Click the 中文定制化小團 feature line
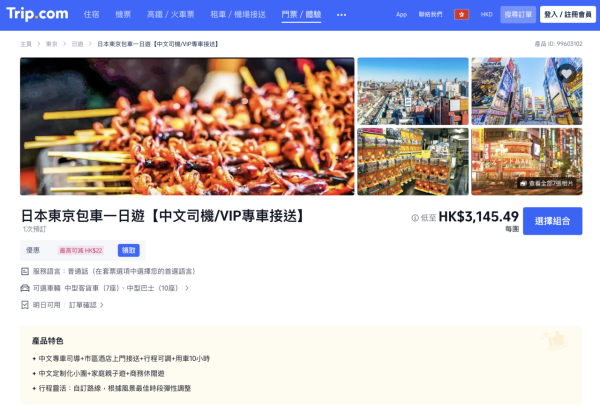The height and width of the screenshot is (414, 600). 98,373
